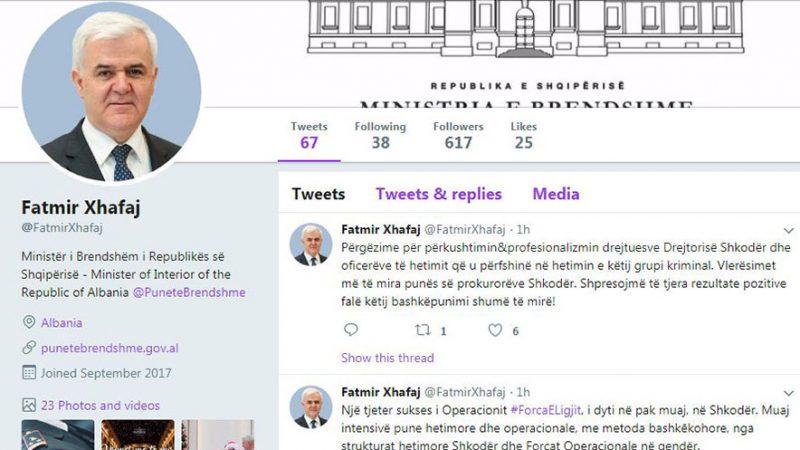Open the #ForcaELigjit hashtag
The width and height of the screenshot is (800, 450).
[x=545, y=410]
